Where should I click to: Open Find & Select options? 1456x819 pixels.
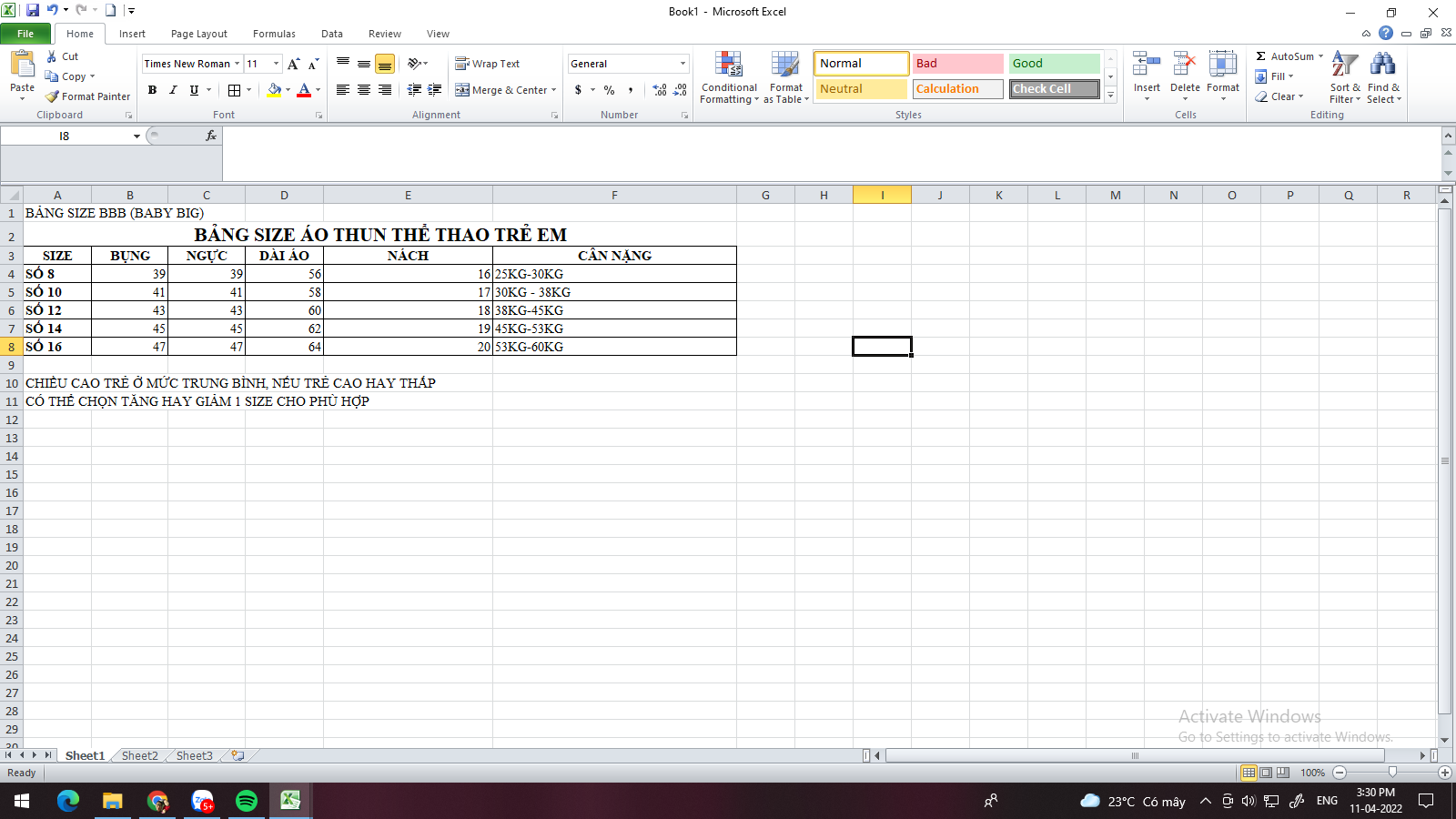click(x=1383, y=78)
